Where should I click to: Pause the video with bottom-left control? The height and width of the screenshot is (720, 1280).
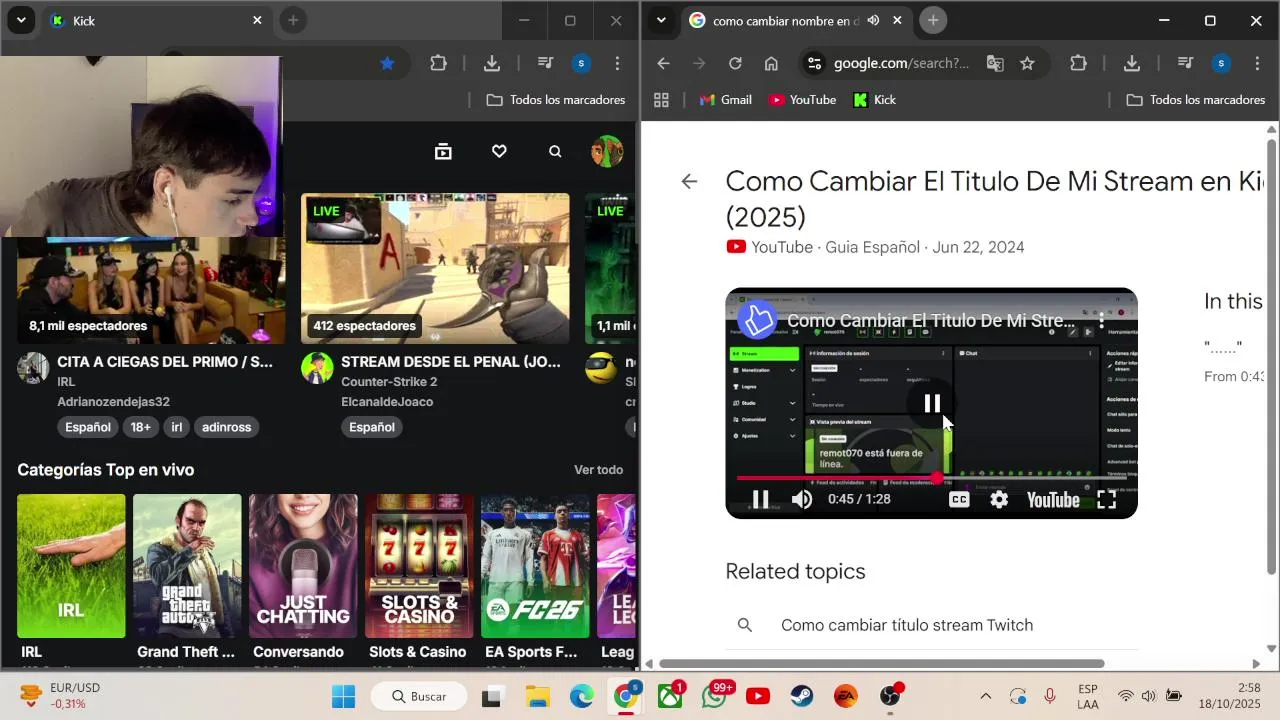(x=760, y=499)
